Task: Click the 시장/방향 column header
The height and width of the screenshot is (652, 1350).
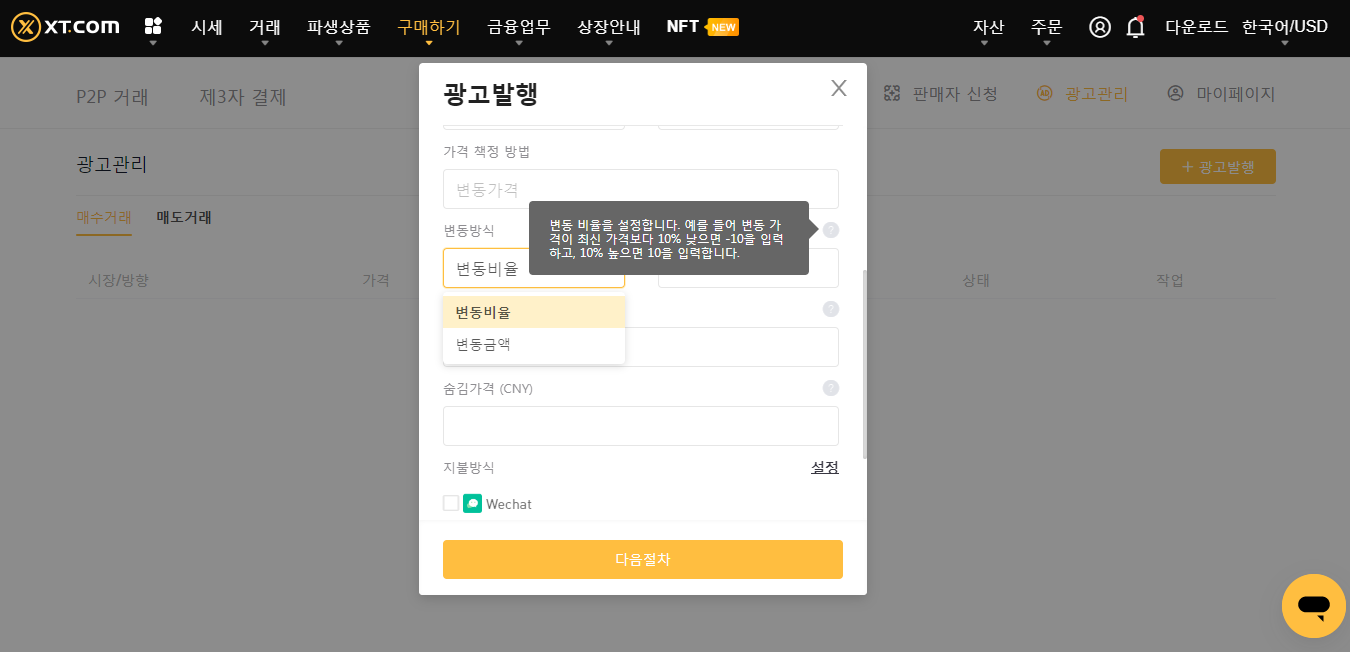Action: 119,280
